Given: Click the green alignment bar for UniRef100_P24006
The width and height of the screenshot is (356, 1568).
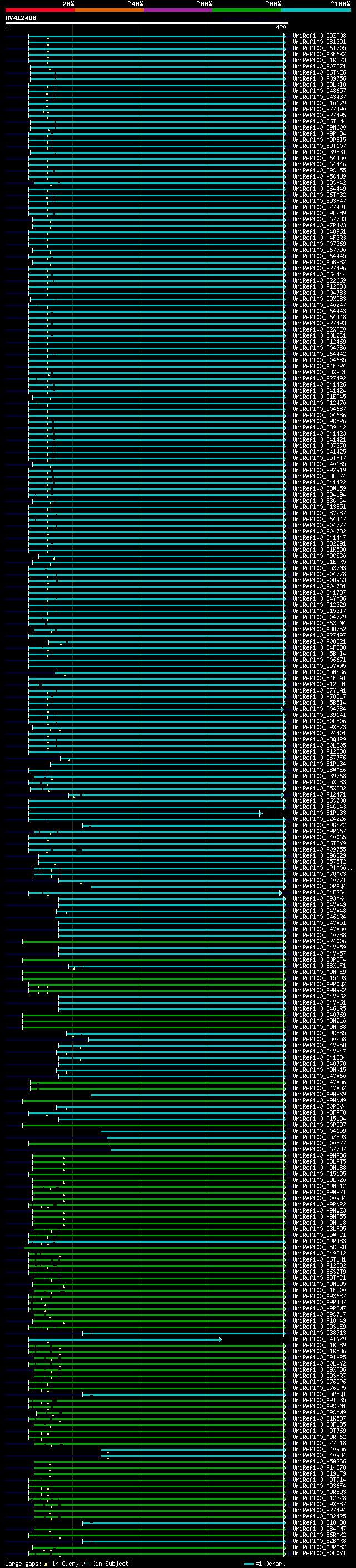Looking at the screenshot, I should (x=154, y=941).
